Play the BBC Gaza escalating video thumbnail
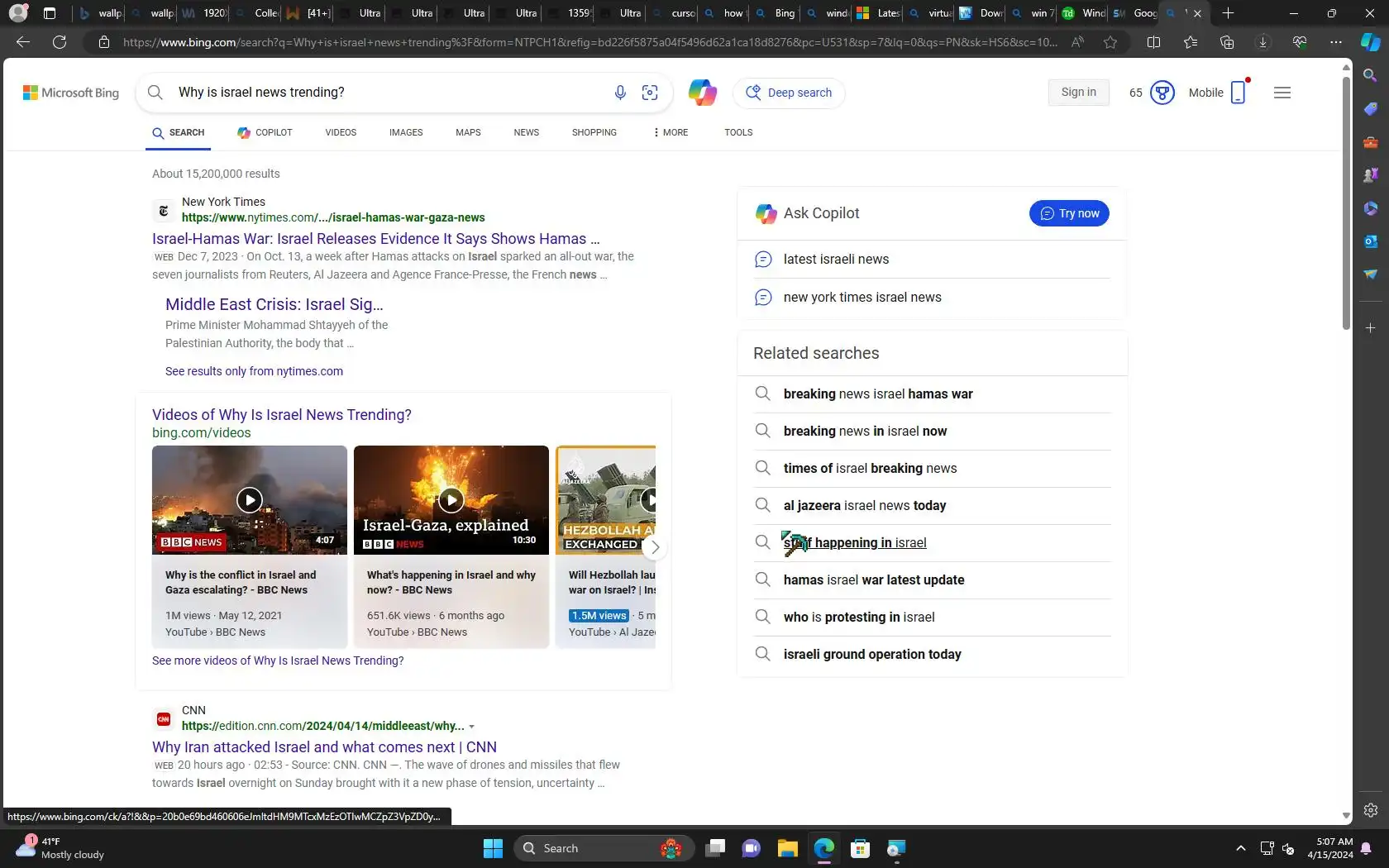This screenshot has width=1389, height=868. 250,500
